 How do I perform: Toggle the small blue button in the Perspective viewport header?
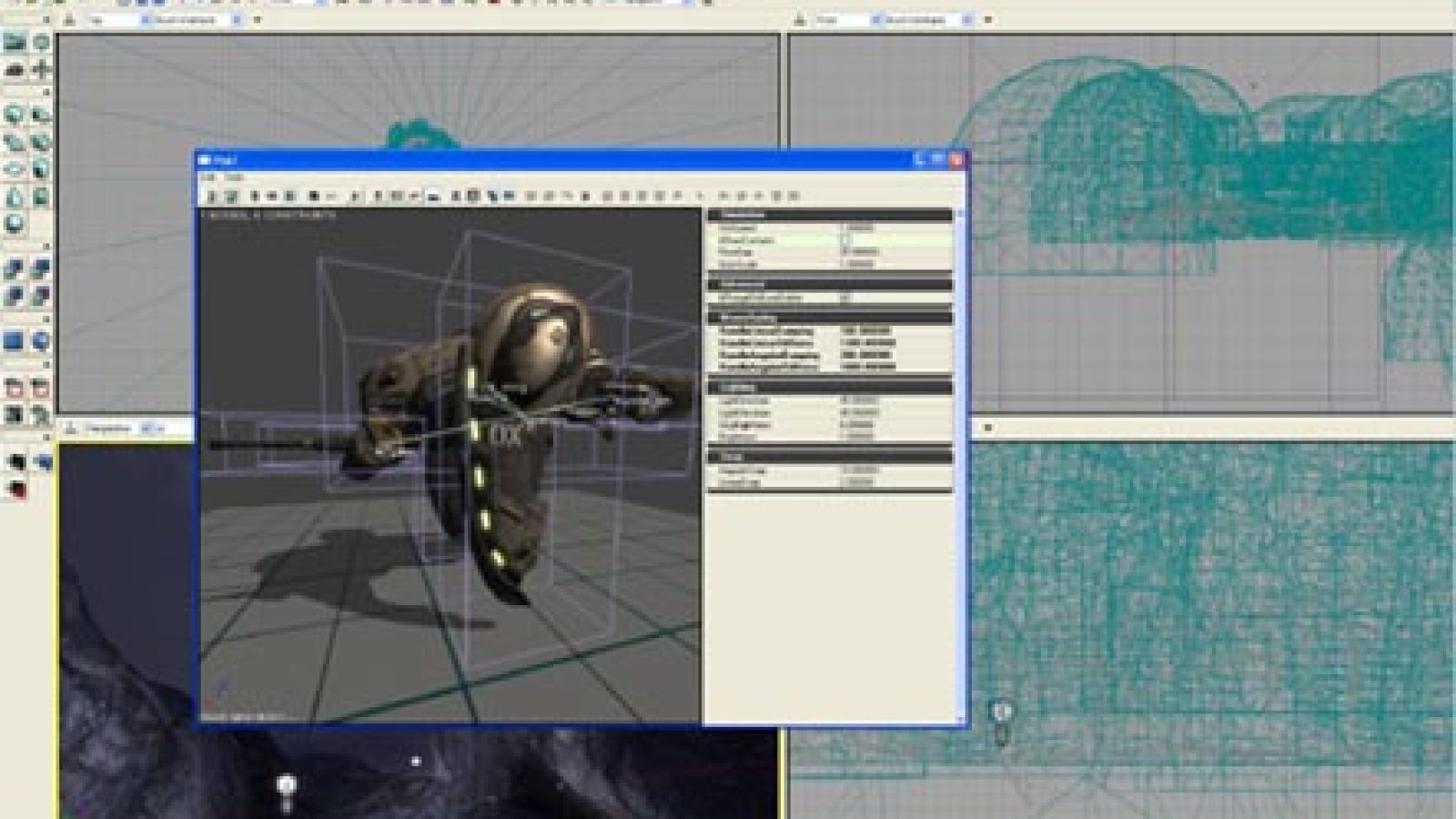pyautogui.click(x=147, y=428)
